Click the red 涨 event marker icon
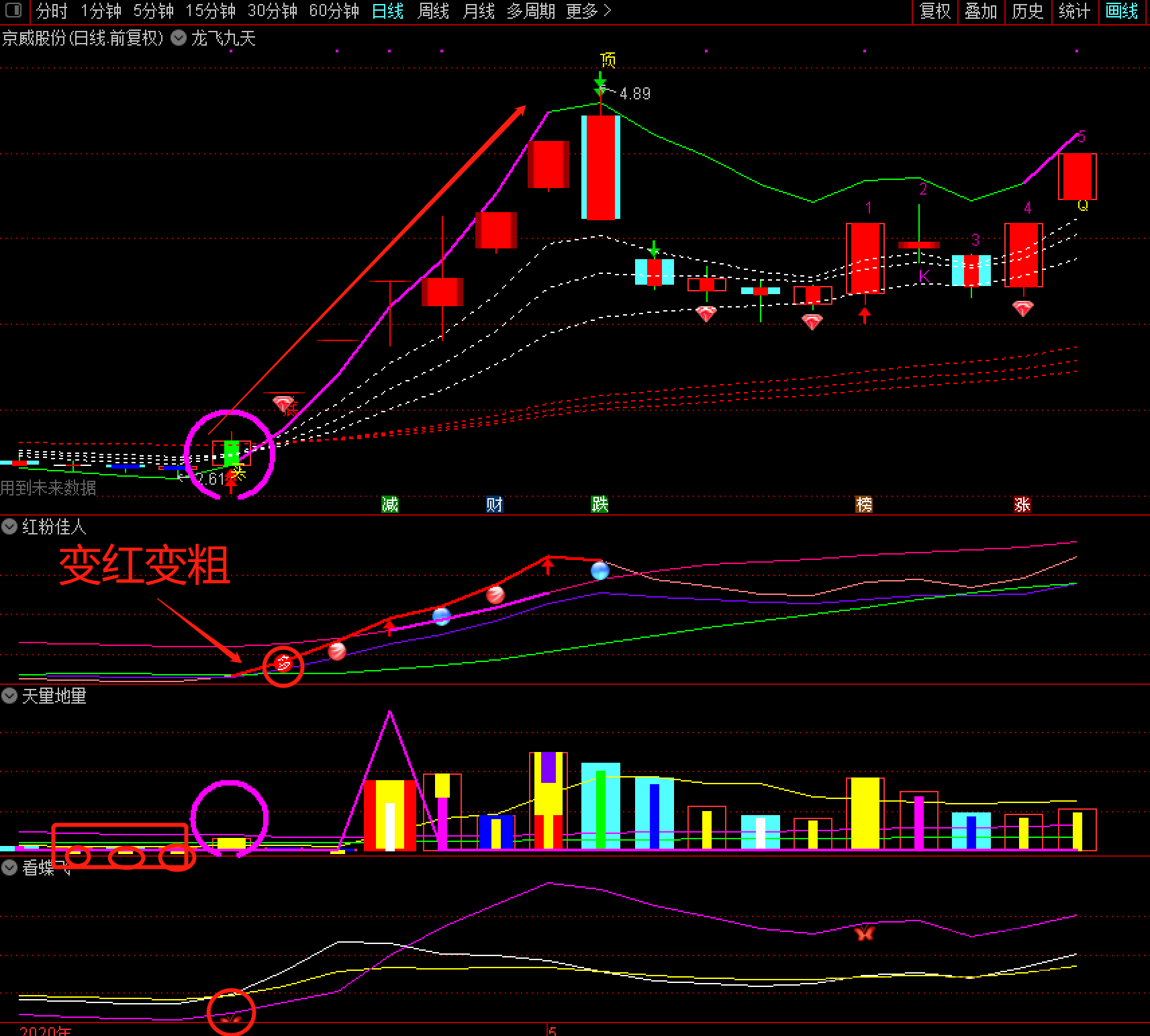 pyautogui.click(x=1022, y=504)
